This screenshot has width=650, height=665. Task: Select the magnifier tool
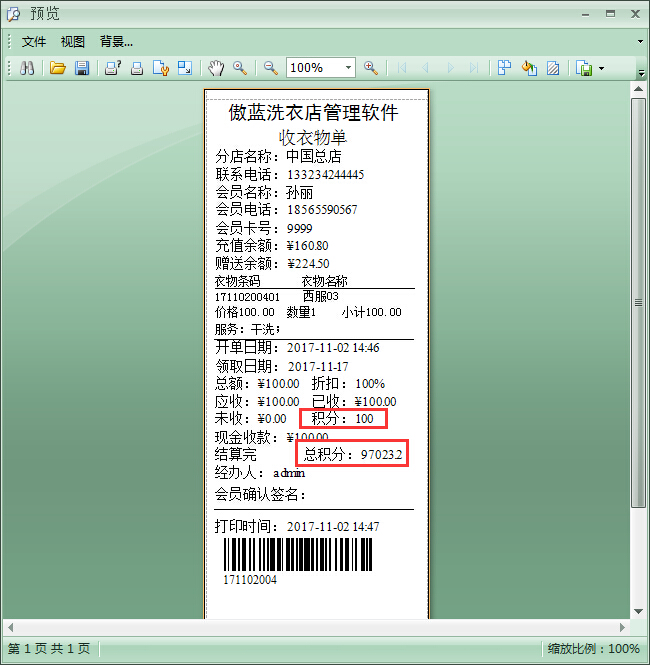click(x=240, y=68)
